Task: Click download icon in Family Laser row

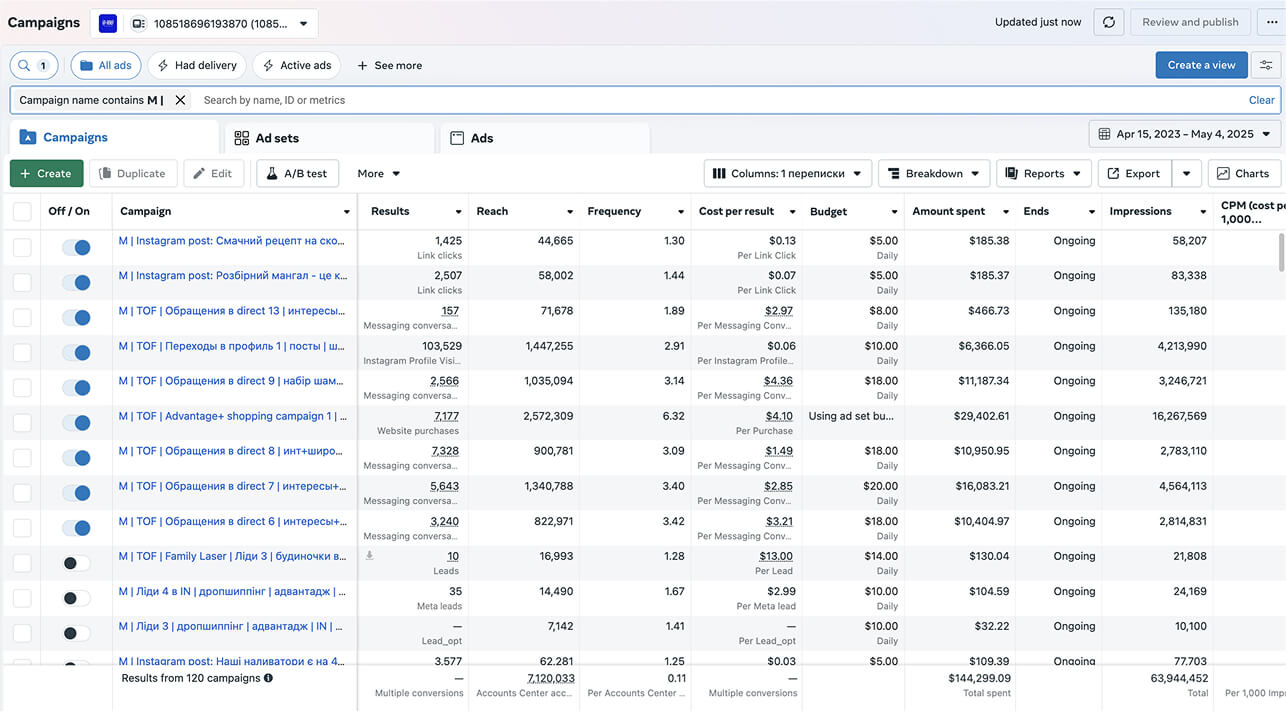Action: (x=370, y=555)
